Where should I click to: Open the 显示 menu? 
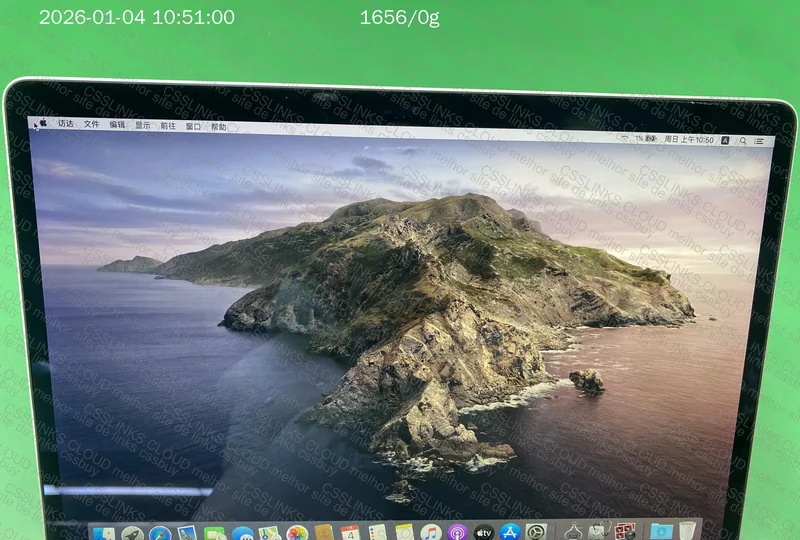(142, 125)
